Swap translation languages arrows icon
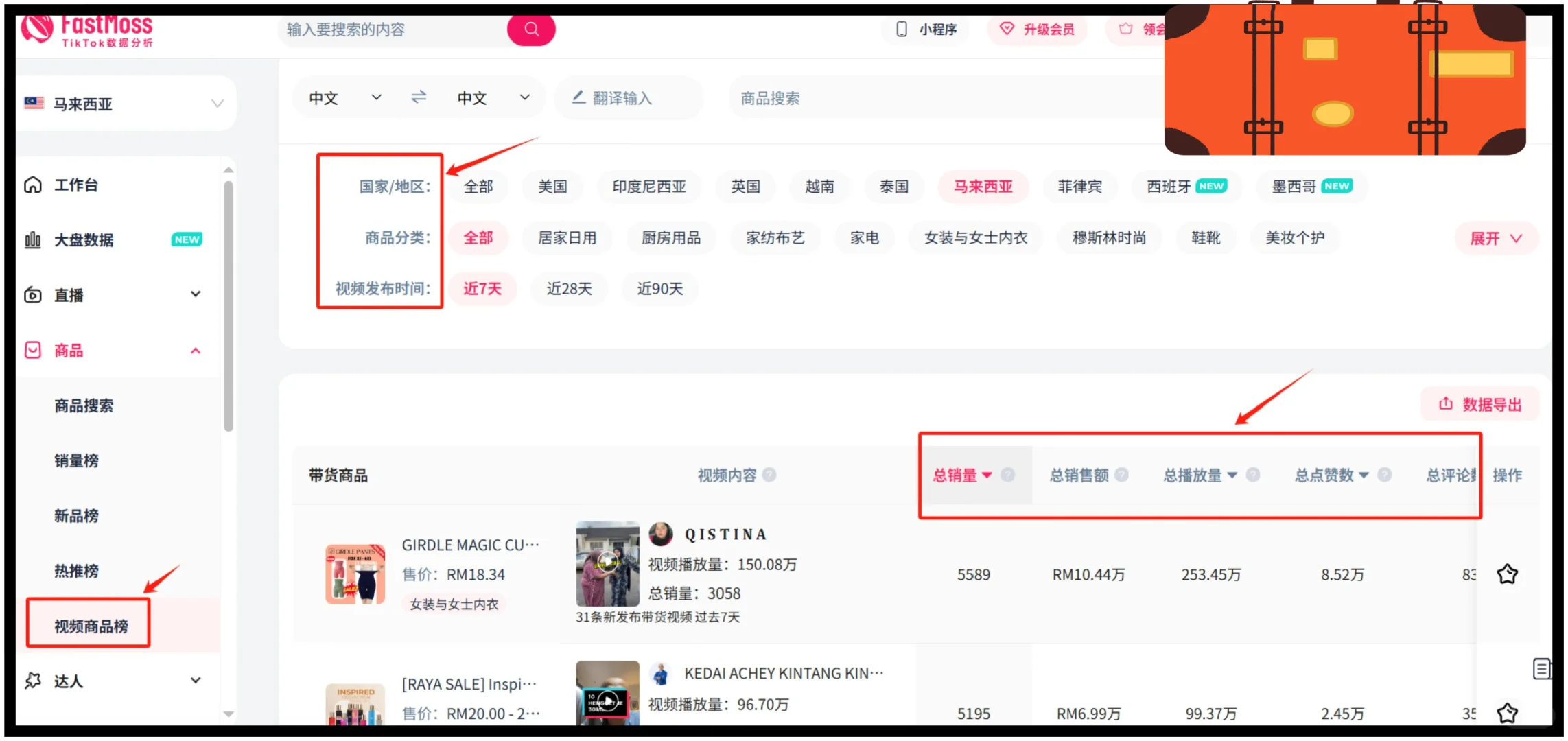This screenshot has width=1568, height=741. (419, 97)
